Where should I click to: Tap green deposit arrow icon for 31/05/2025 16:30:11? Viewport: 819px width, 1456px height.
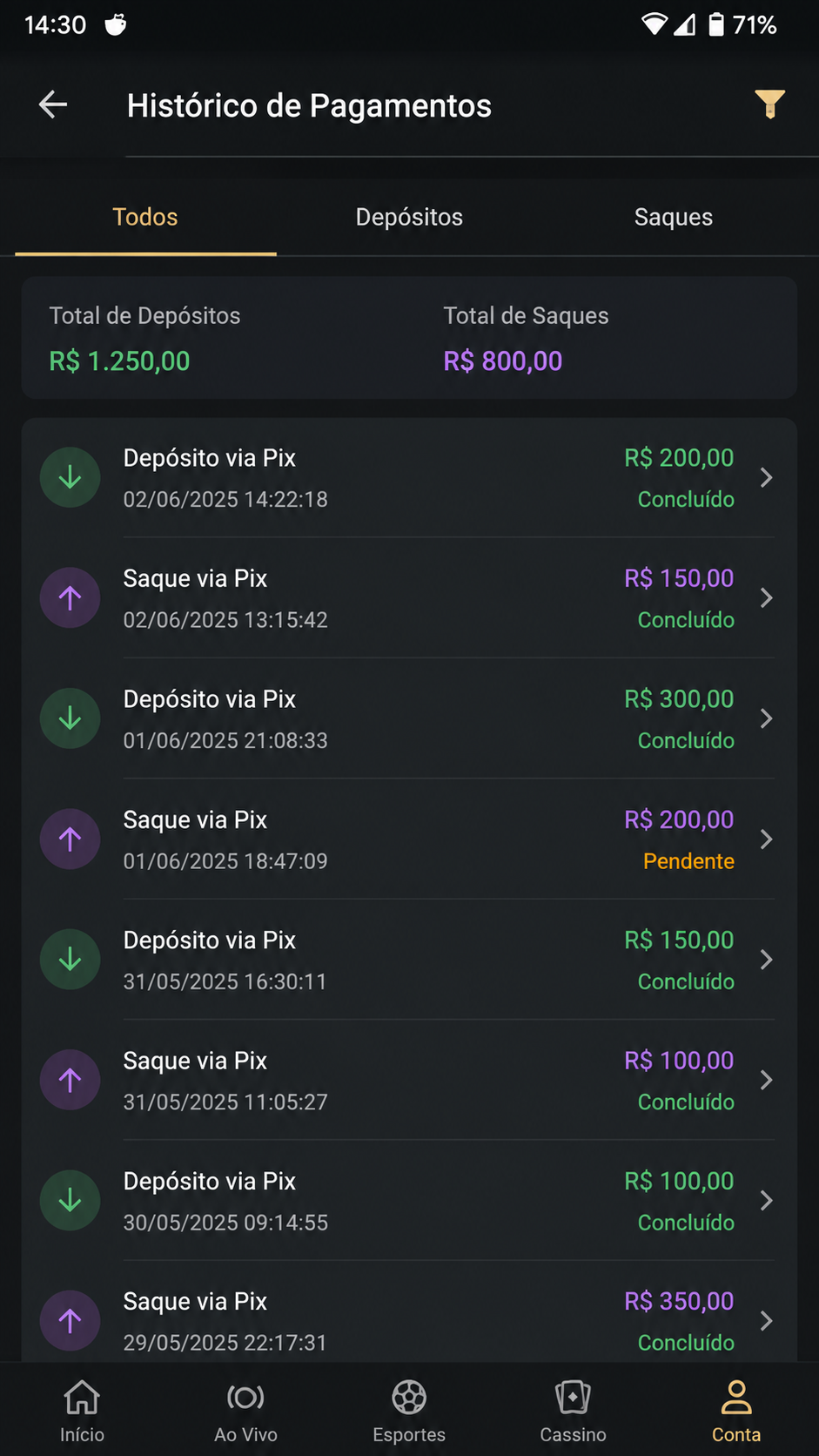tap(70, 960)
